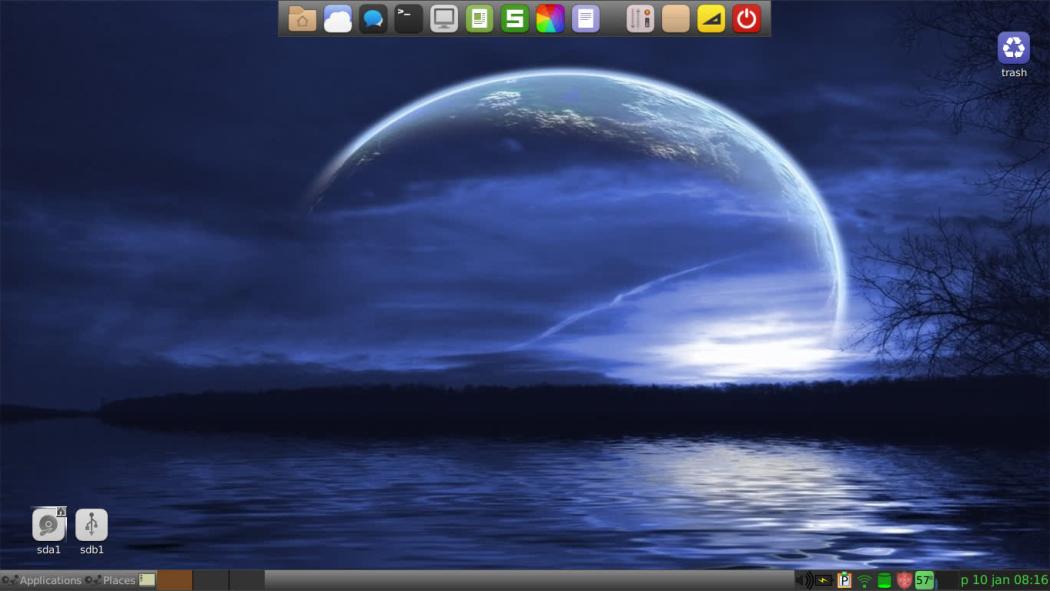This screenshot has width=1050, height=591.
Task: Click the small show-desktop panel icon
Action: tap(147, 580)
